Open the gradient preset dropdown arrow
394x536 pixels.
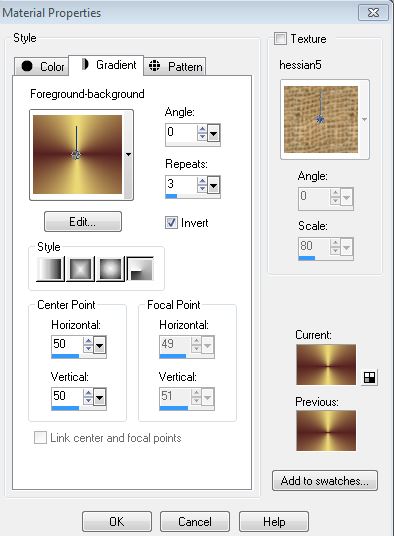[128, 155]
